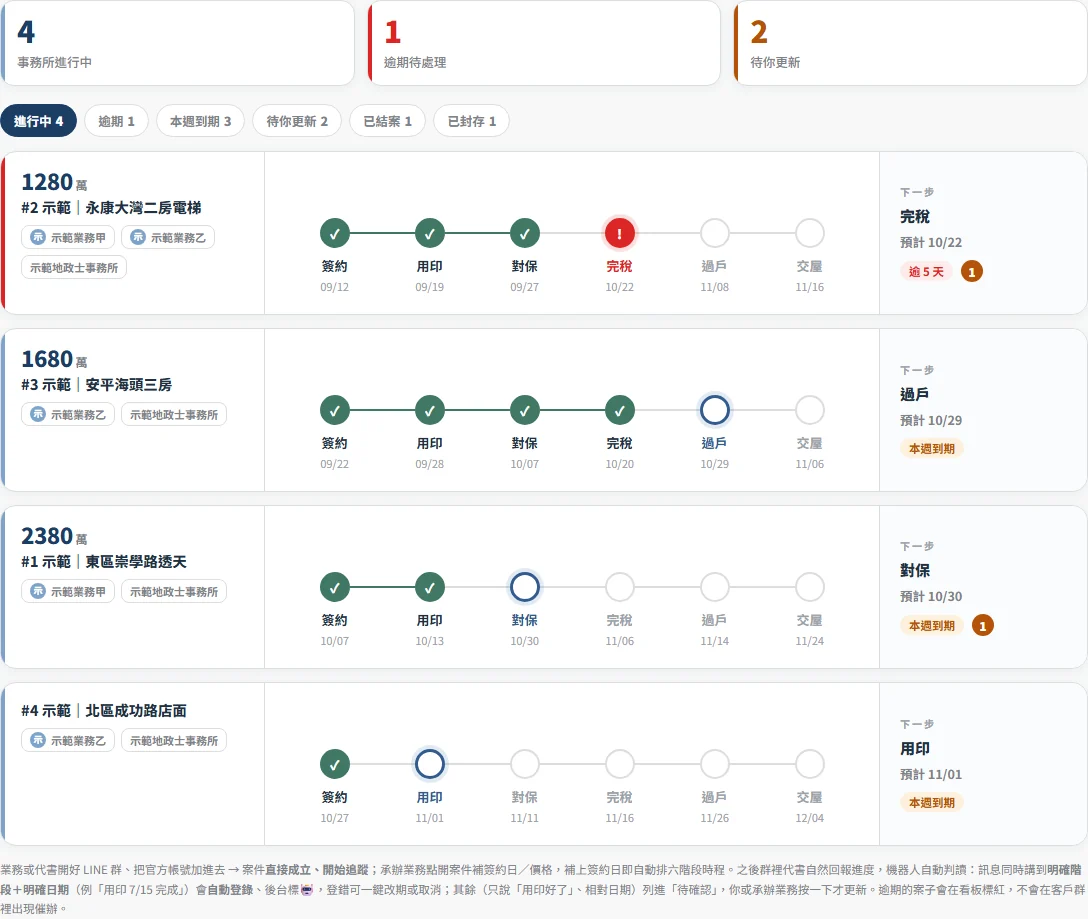Open the 本週到期 3 filter tab
The width and height of the screenshot is (1088, 919).
[201, 121]
